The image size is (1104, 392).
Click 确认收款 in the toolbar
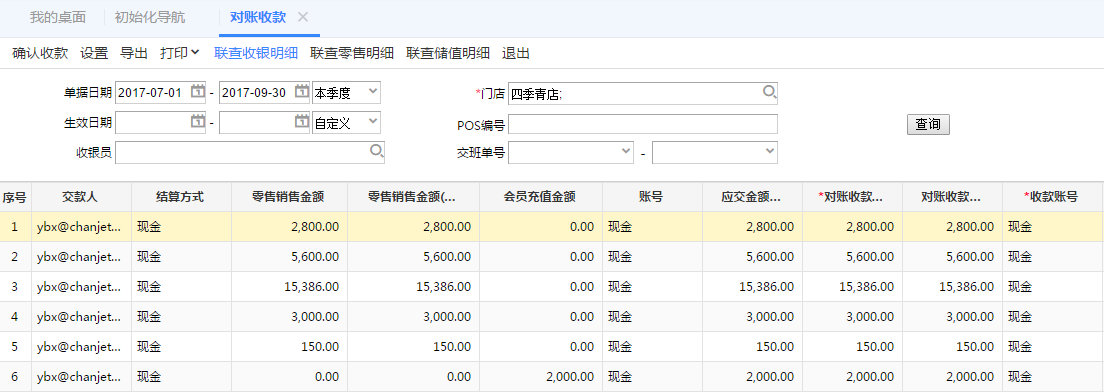point(40,53)
